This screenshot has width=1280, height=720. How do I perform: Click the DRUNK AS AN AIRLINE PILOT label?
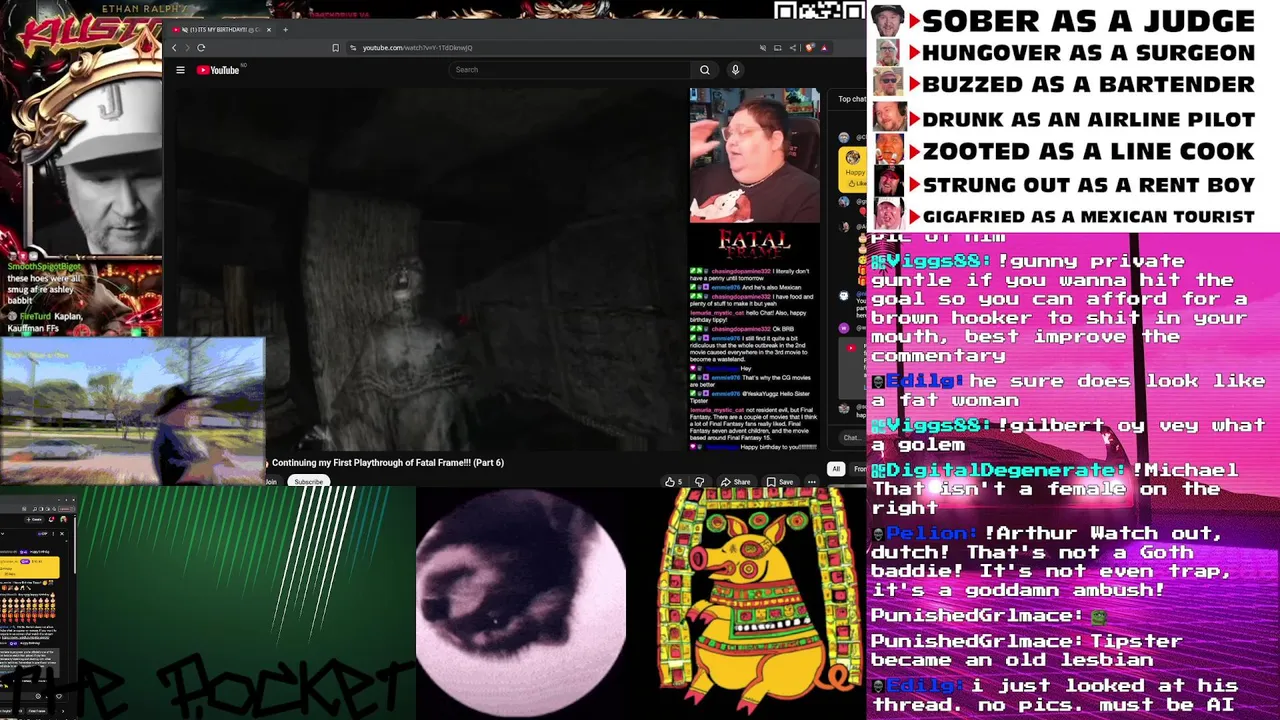click(x=1088, y=119)
